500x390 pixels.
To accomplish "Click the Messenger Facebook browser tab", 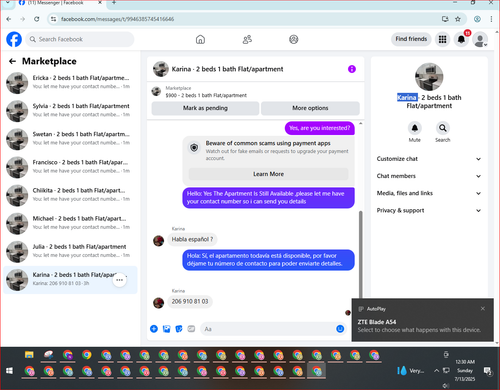I will pos(60,3).
